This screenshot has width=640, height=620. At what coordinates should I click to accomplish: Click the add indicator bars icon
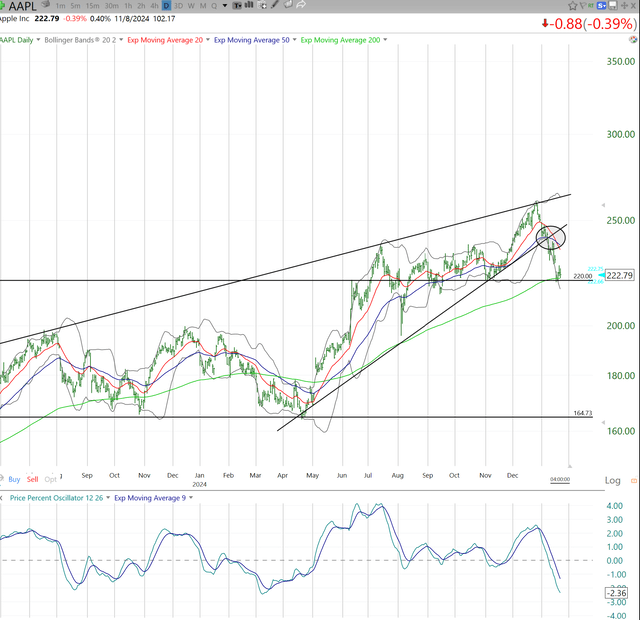click(249, 5)
